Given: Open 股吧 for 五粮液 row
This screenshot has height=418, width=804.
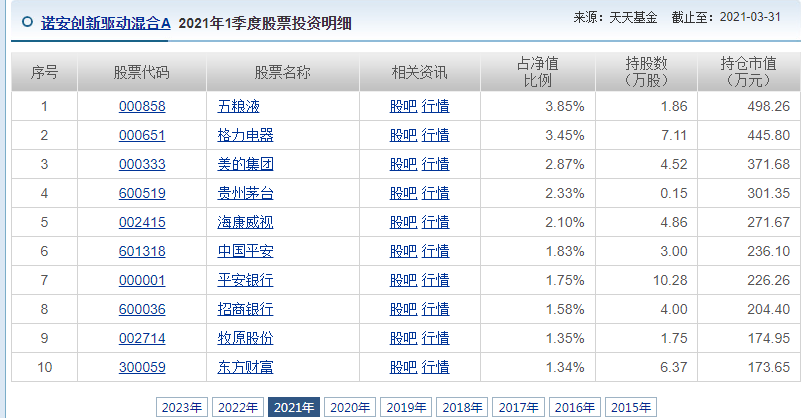Looking at the screenshot, I should click(x=404, y=106).
